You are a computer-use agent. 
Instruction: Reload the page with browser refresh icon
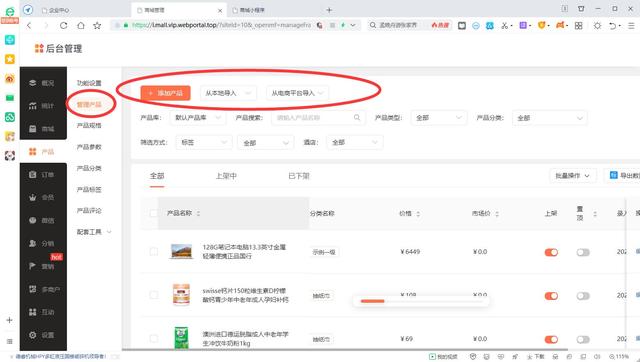(x=63, y=25)
